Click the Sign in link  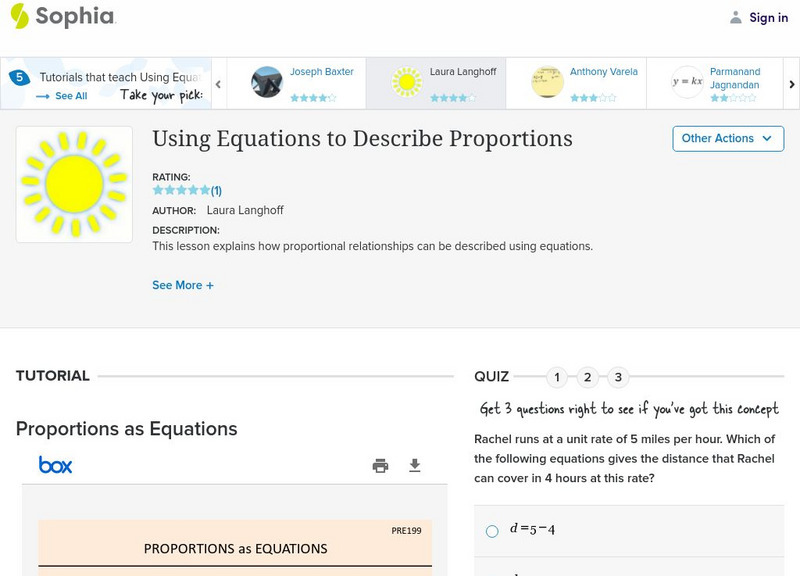click(x=768, y=17)
